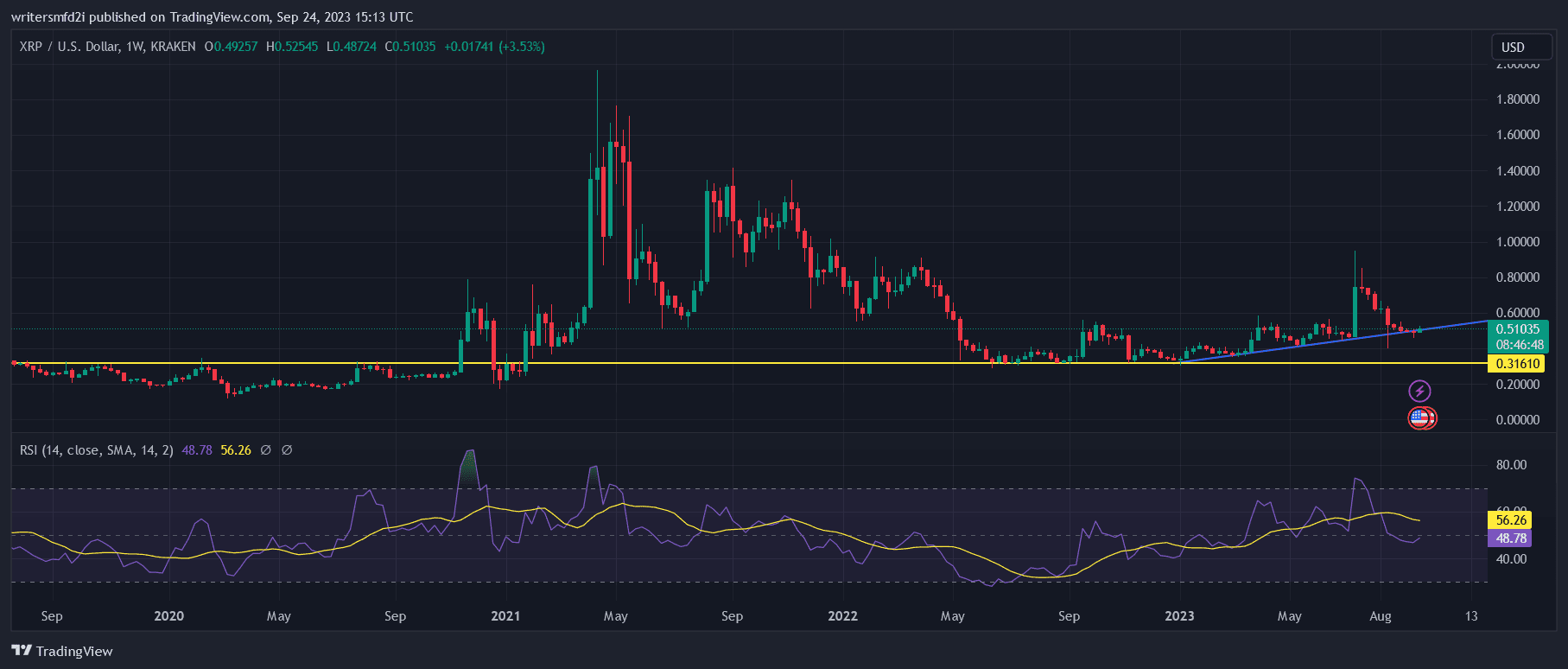Click the TradingView logo in bottom left
This screenshot has height=669, width=1568.
click(x=62, y=651)
